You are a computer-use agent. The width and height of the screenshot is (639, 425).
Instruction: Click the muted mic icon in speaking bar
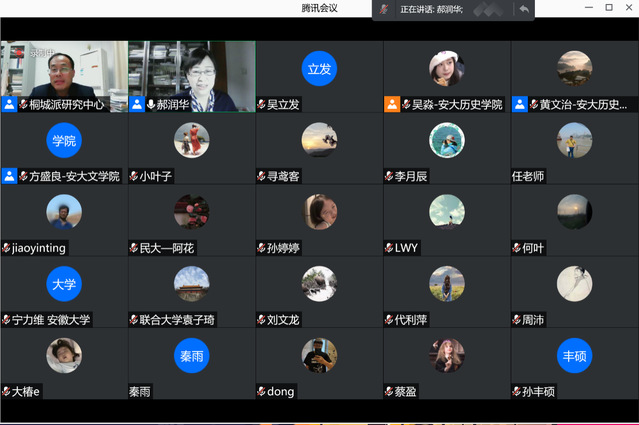click(384, 9)
